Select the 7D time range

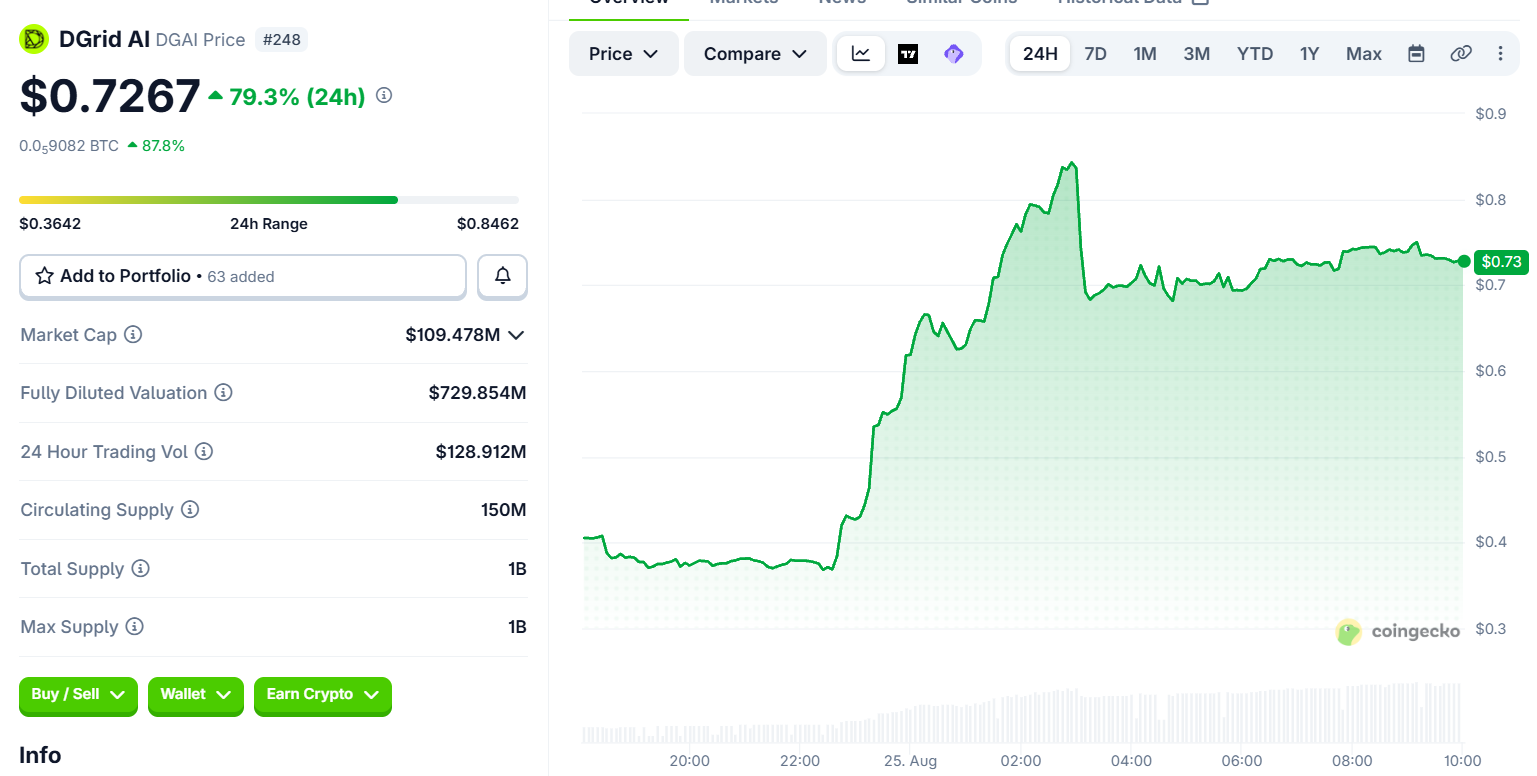(1095, 54)
